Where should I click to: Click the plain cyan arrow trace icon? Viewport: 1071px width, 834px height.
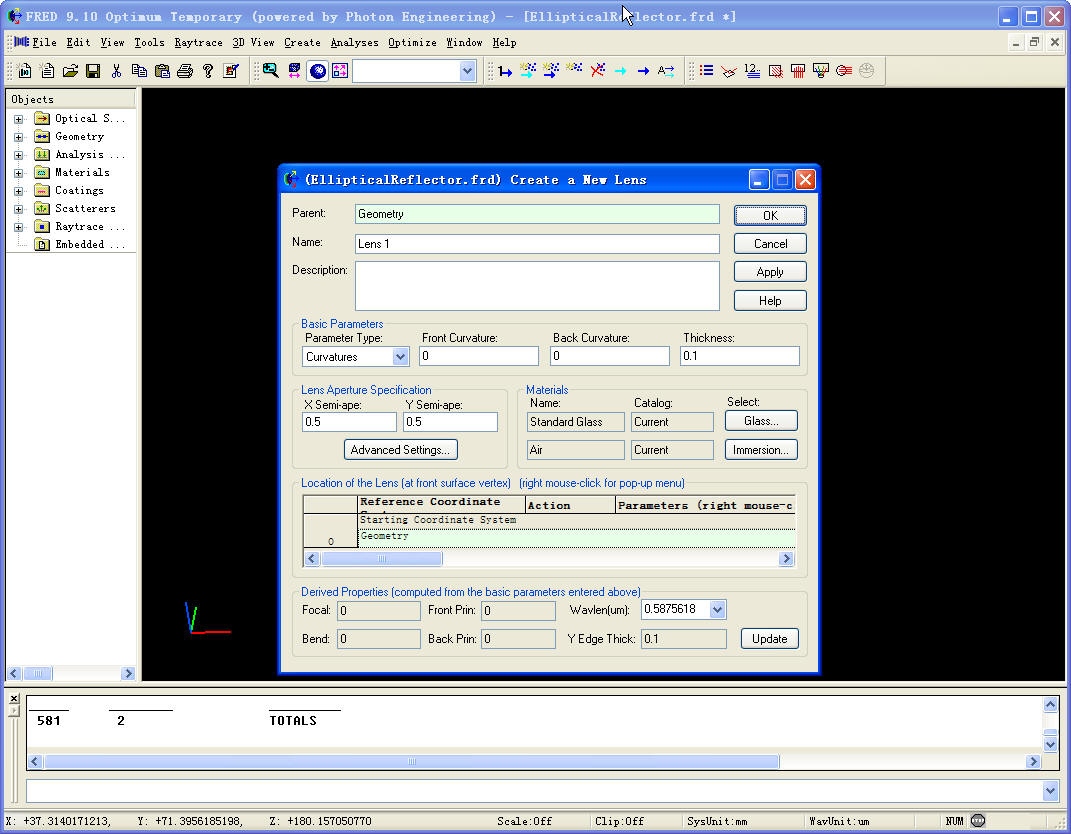(x=620, y=70)
